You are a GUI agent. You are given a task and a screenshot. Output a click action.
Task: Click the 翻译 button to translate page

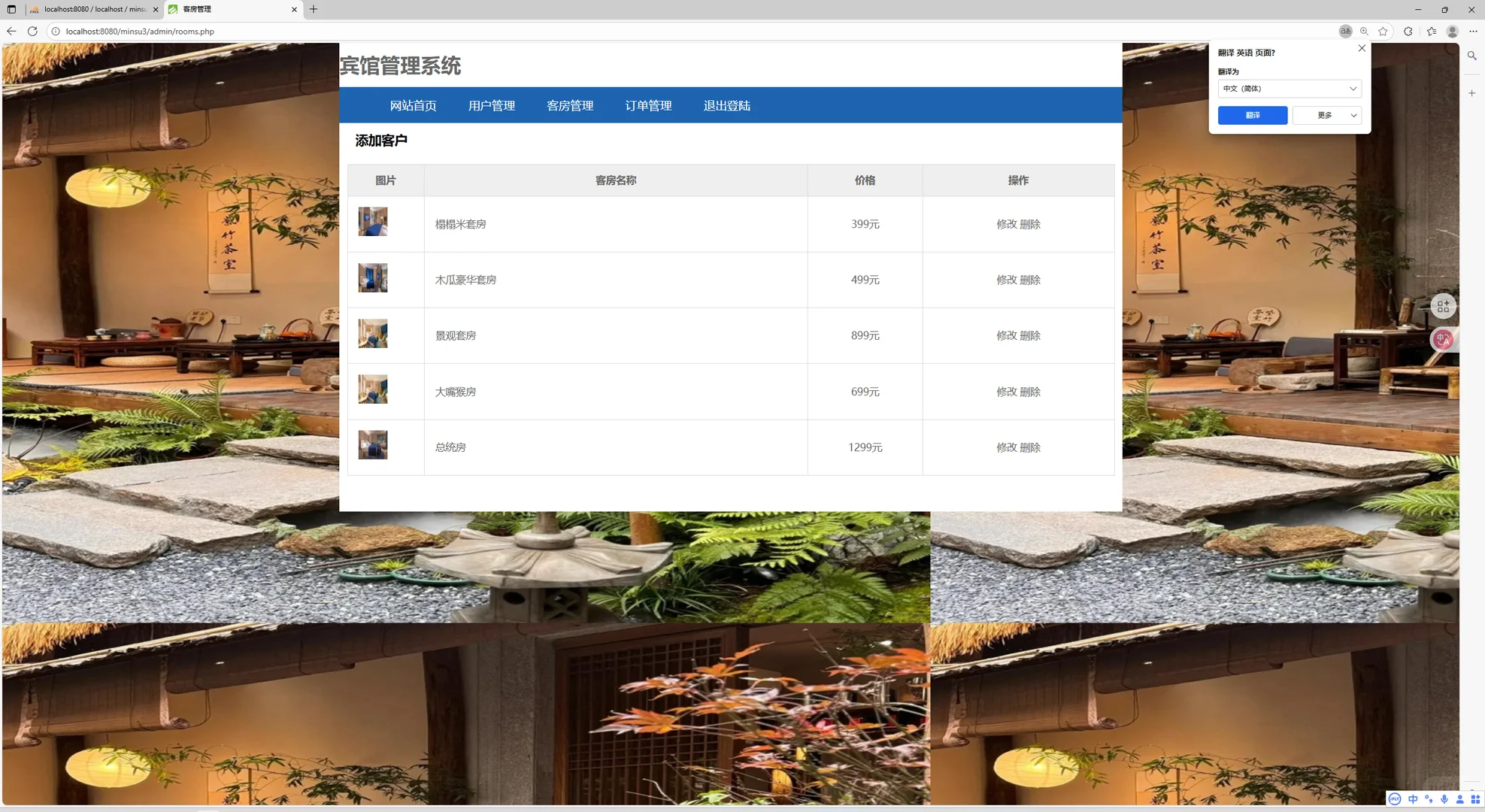coord(1253,115)
